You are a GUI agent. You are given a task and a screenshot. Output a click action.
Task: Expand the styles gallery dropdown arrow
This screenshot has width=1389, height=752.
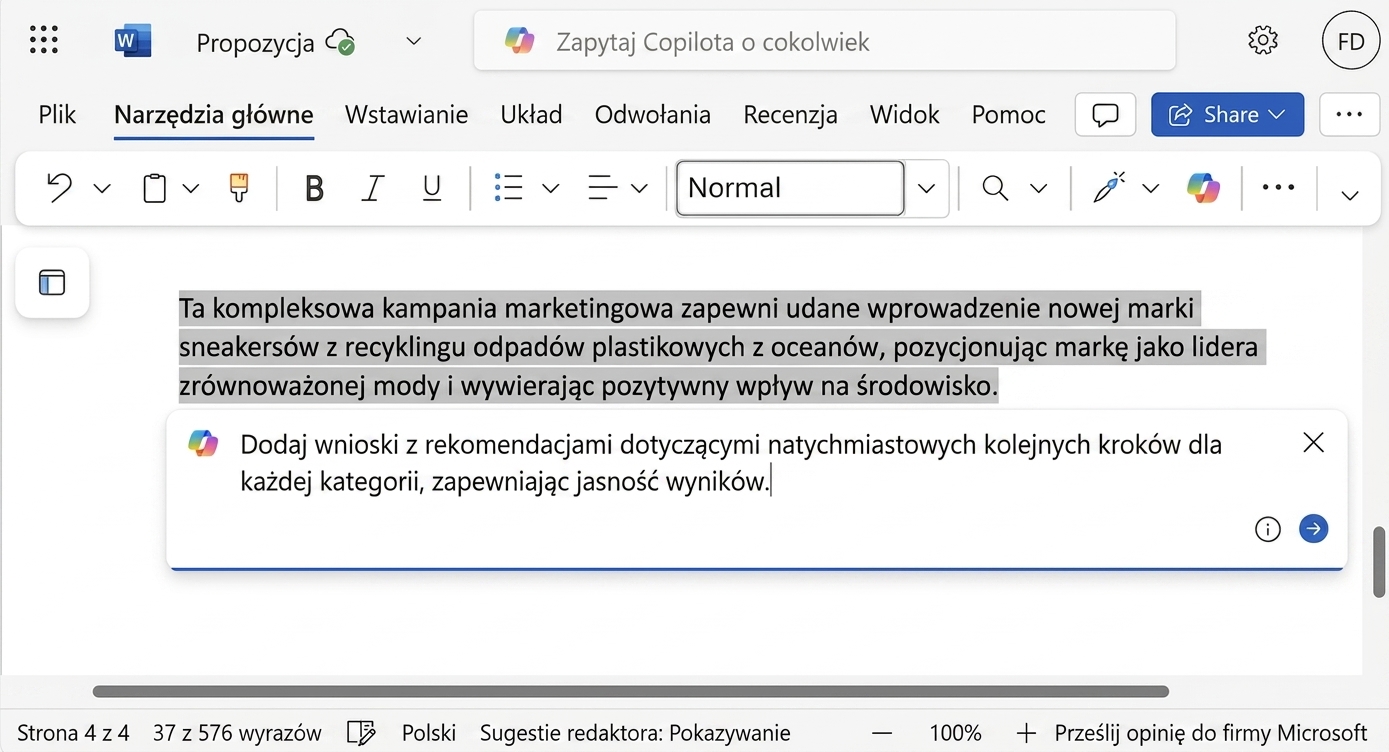coord(927,188)
